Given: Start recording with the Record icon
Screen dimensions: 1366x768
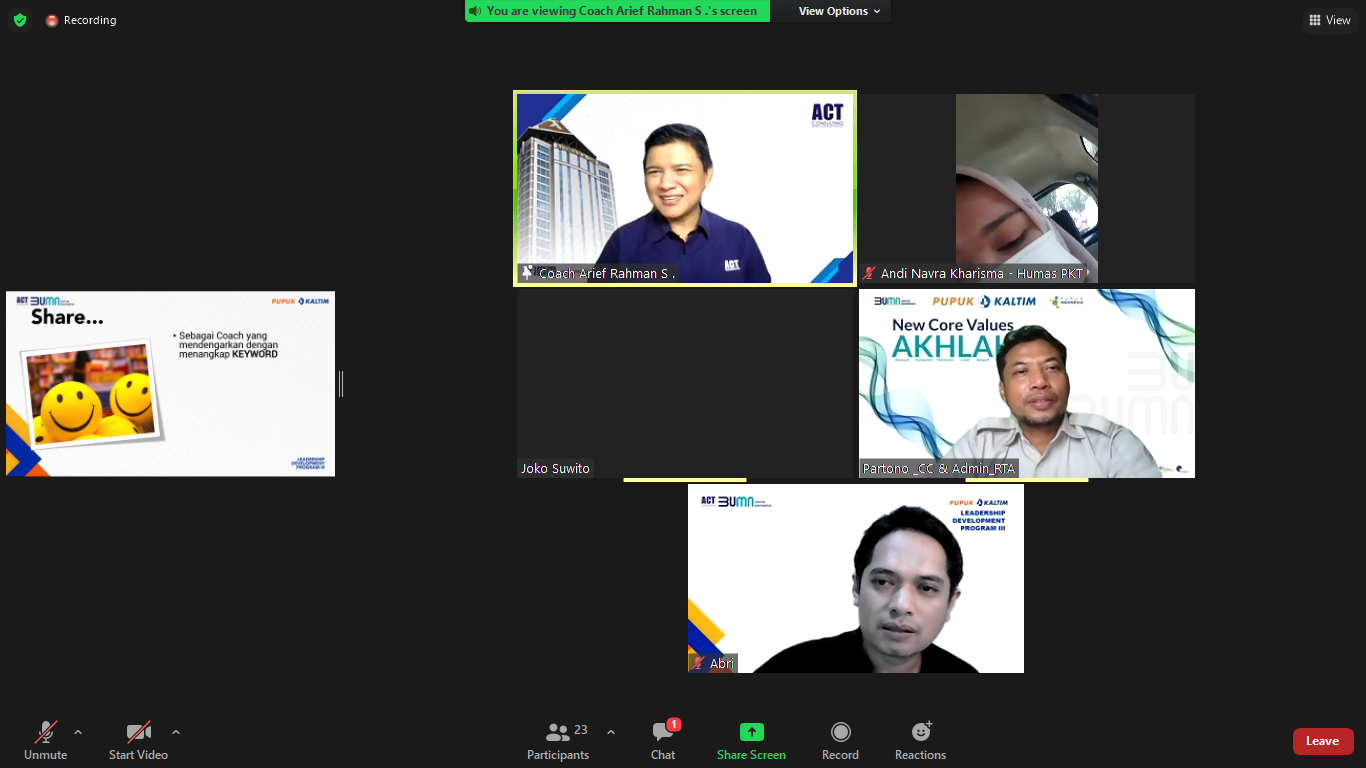Looking at the screenshot, I should [840, 732].
